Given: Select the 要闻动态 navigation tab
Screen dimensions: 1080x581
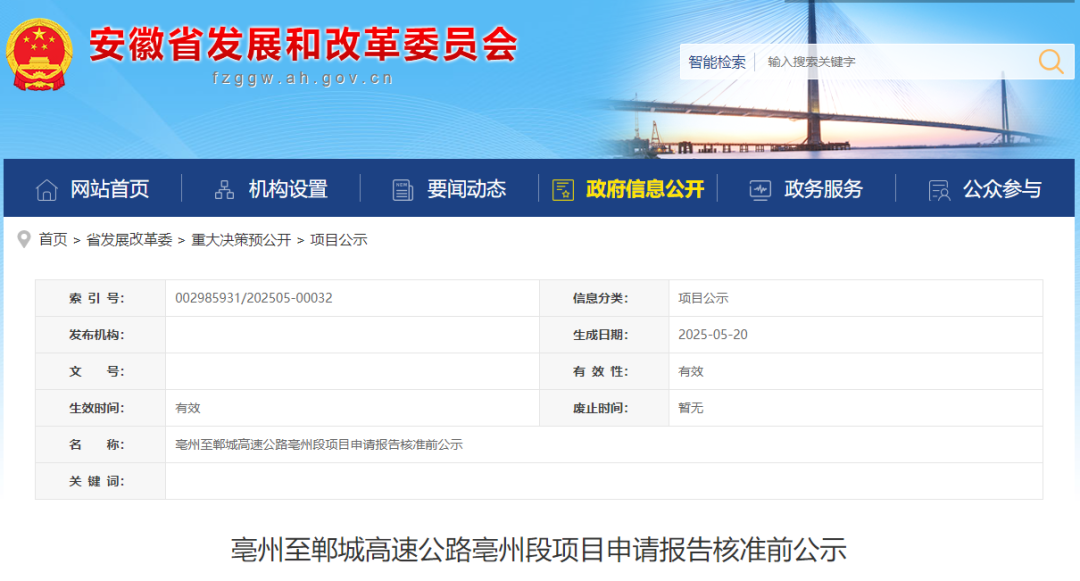Looking at the screenshot, I should point(466,189).
